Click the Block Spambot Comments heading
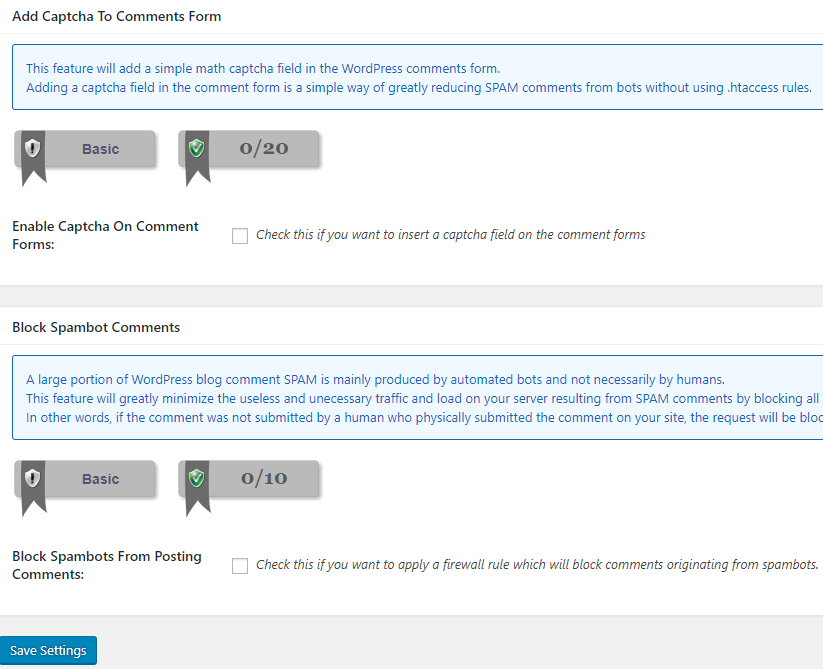This screenshot has width=823, height=669. tap(96, 327)
